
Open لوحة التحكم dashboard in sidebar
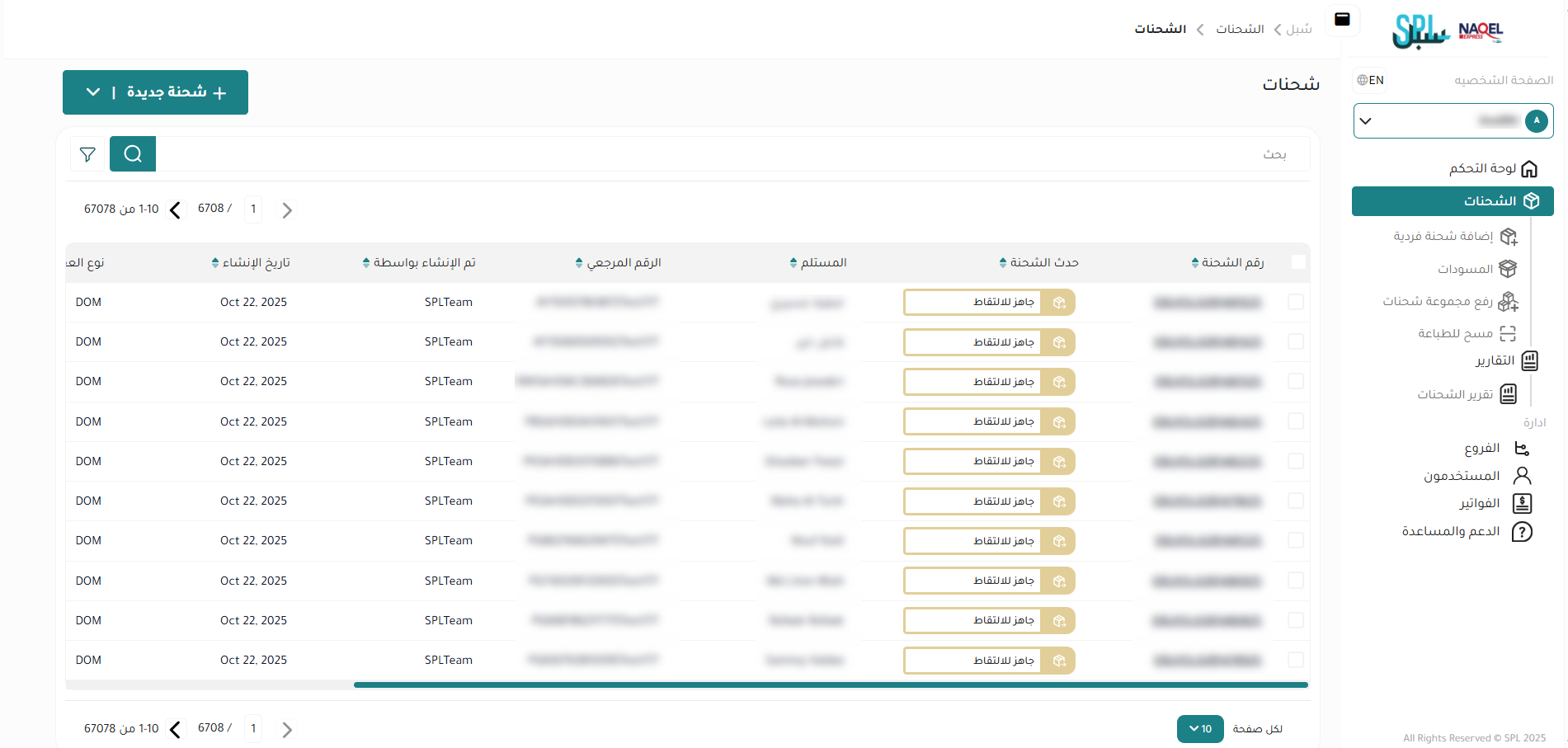pyautogui.click(x=1493, y=168)
